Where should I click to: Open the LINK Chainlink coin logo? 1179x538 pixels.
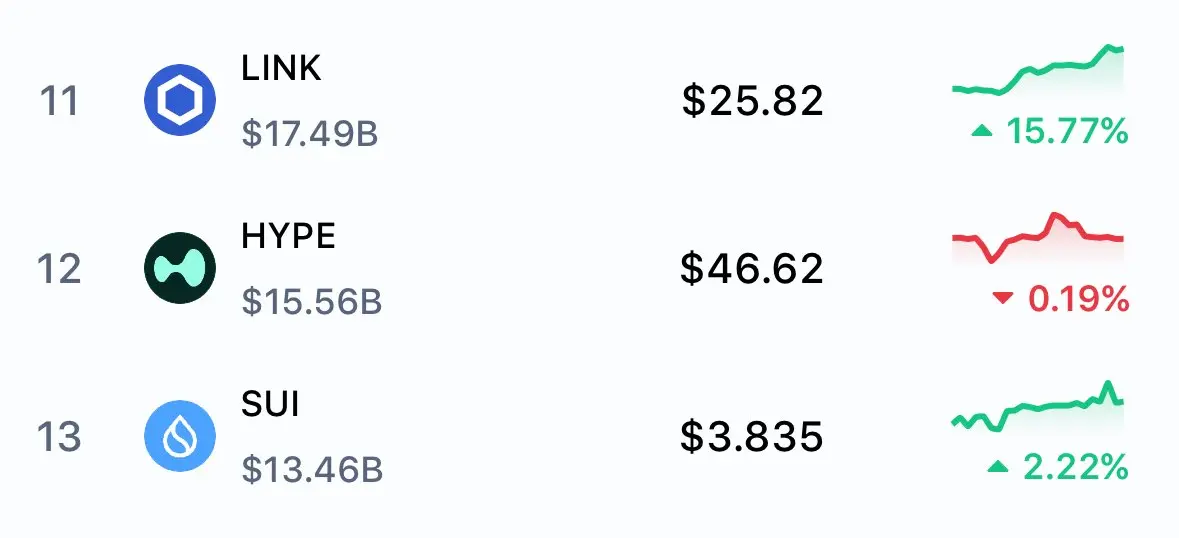(x=180, y=100)
